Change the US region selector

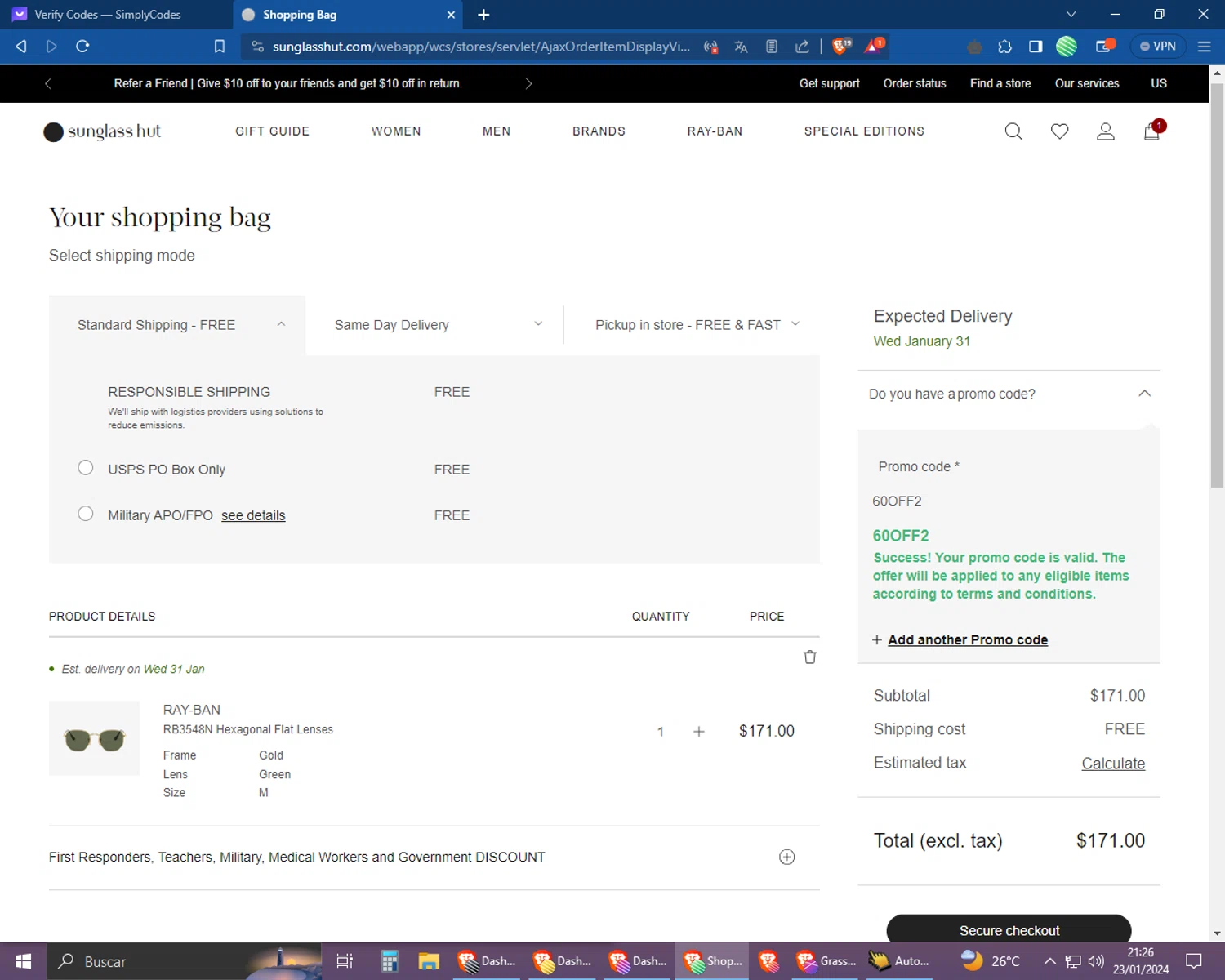pyautogui.click(x=1159, y=83)
